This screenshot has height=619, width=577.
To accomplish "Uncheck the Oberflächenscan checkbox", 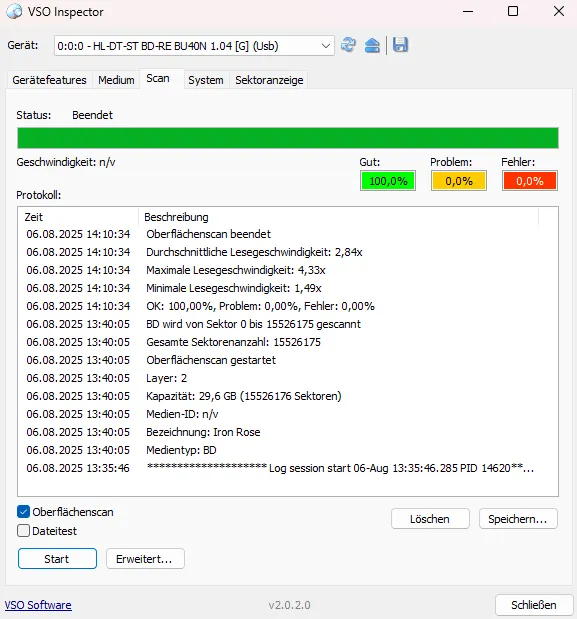I will coord(23,512).
